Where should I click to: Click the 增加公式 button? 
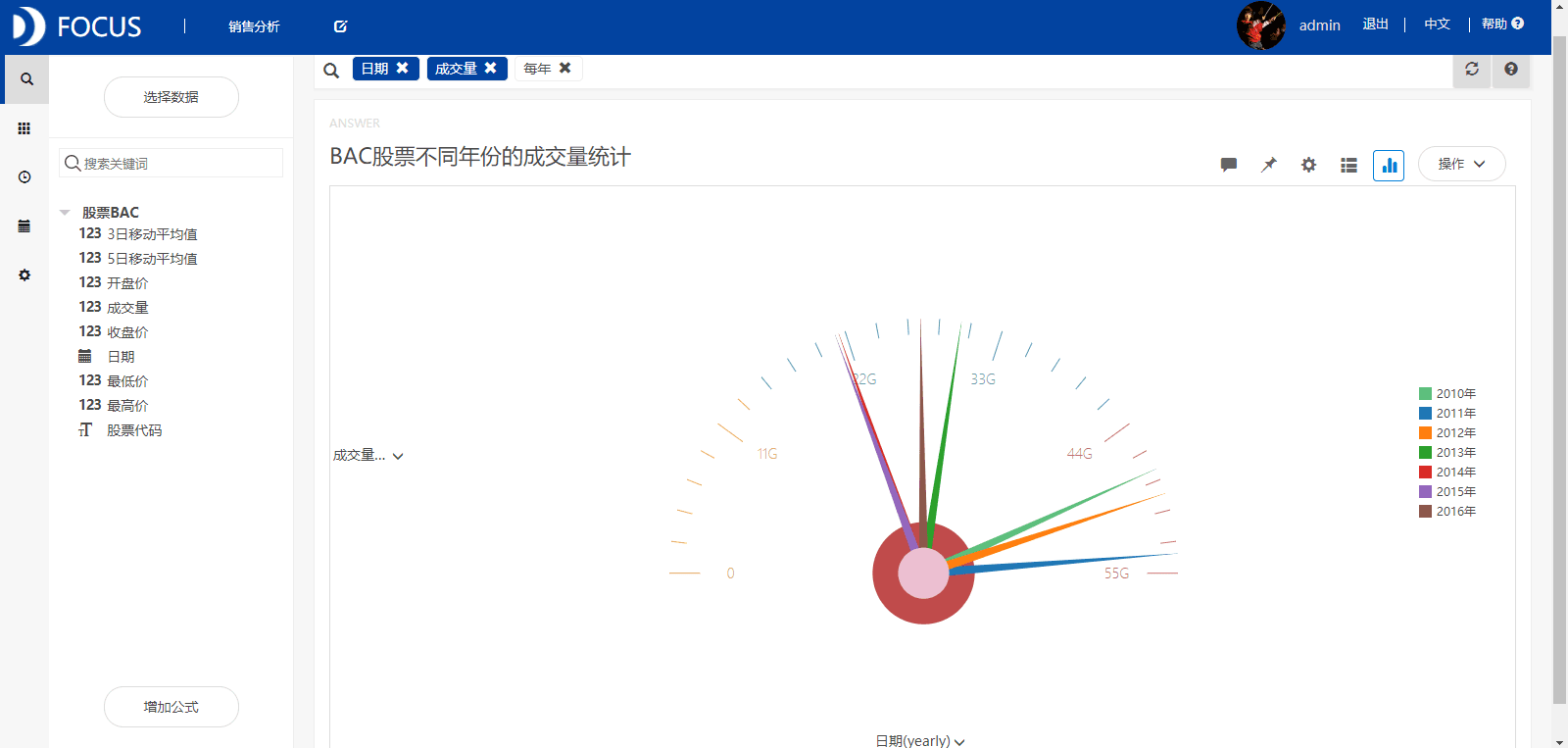171,707
